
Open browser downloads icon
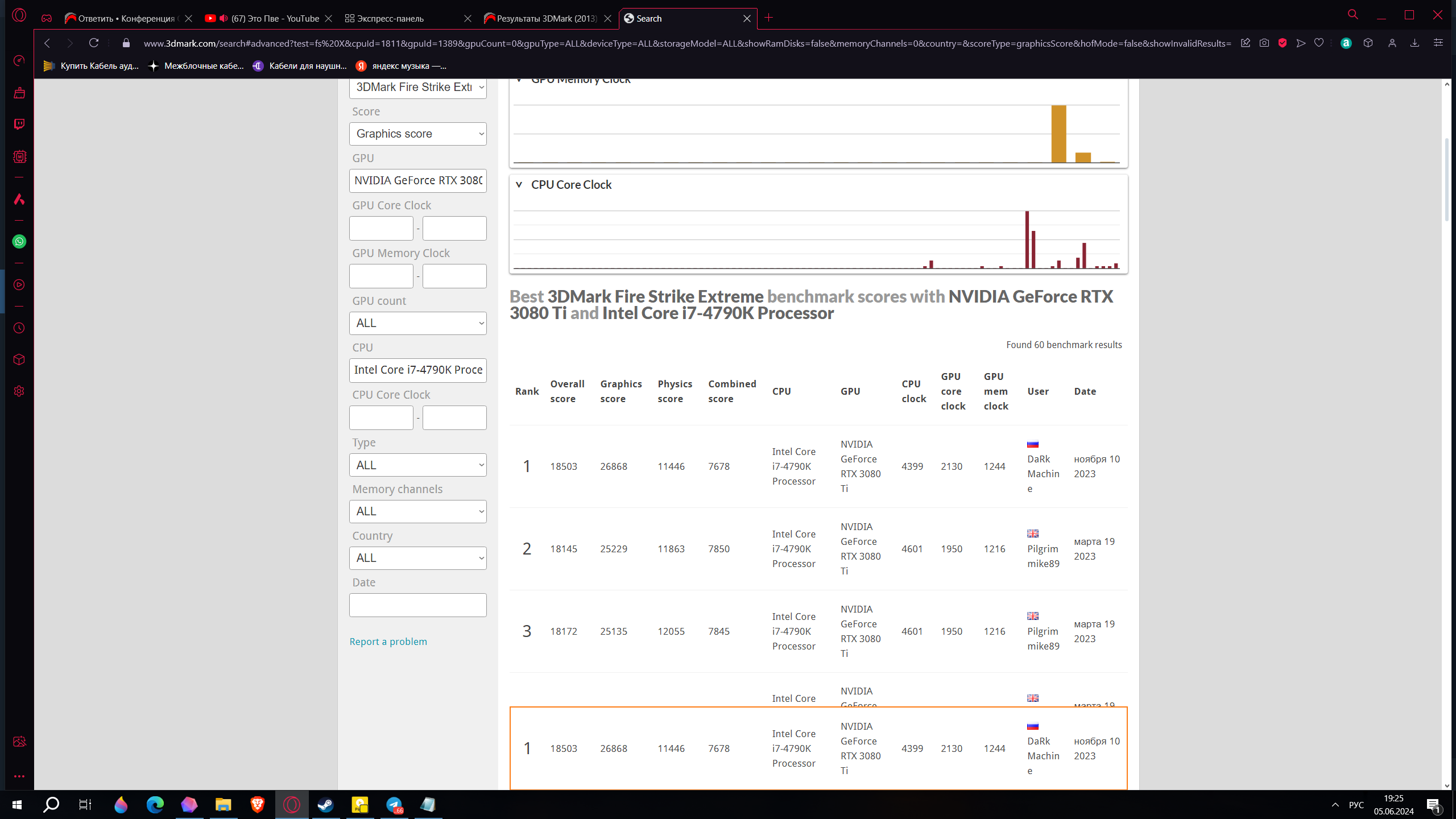[1414, 43]
